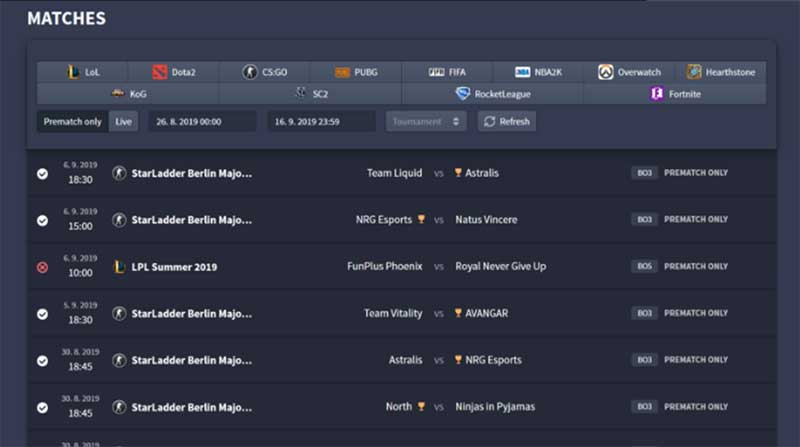Image resolution: width=800 pixels, height=447 pixels.
Task: Open the CS:GO game tab
Action: pyautogui.click(x=264, y=72)
